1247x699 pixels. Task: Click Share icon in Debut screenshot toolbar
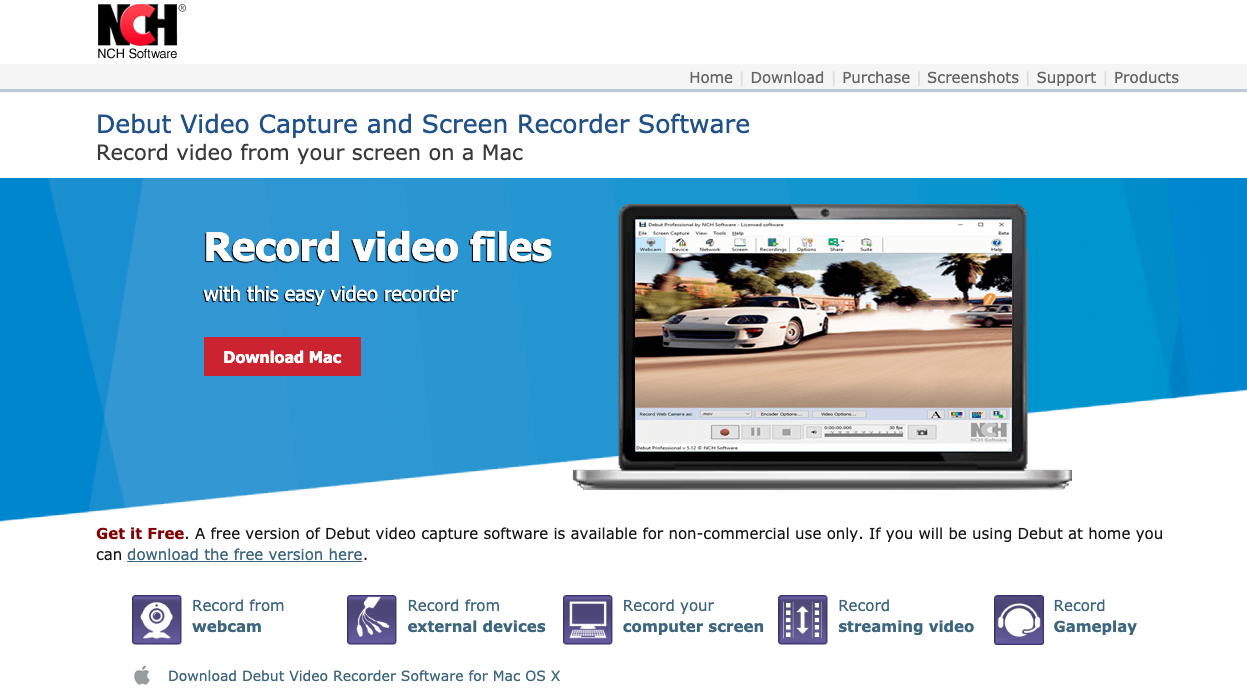[836, 244]
